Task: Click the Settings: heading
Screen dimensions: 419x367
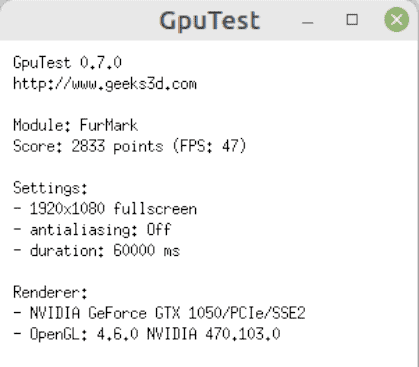Action: [50, 188]
